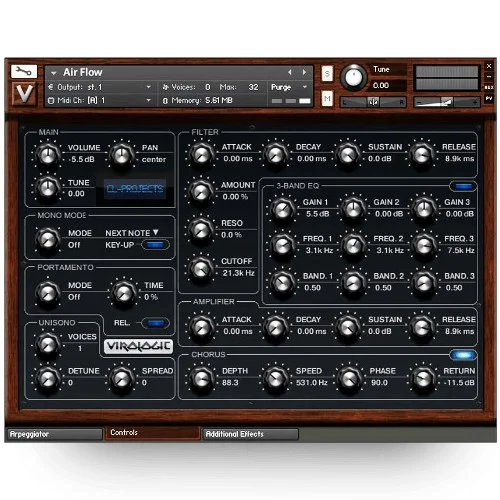Viewport: 500px width, 500px height.
Task: Toggle the REL. switch
Action: tap(155, 323)
